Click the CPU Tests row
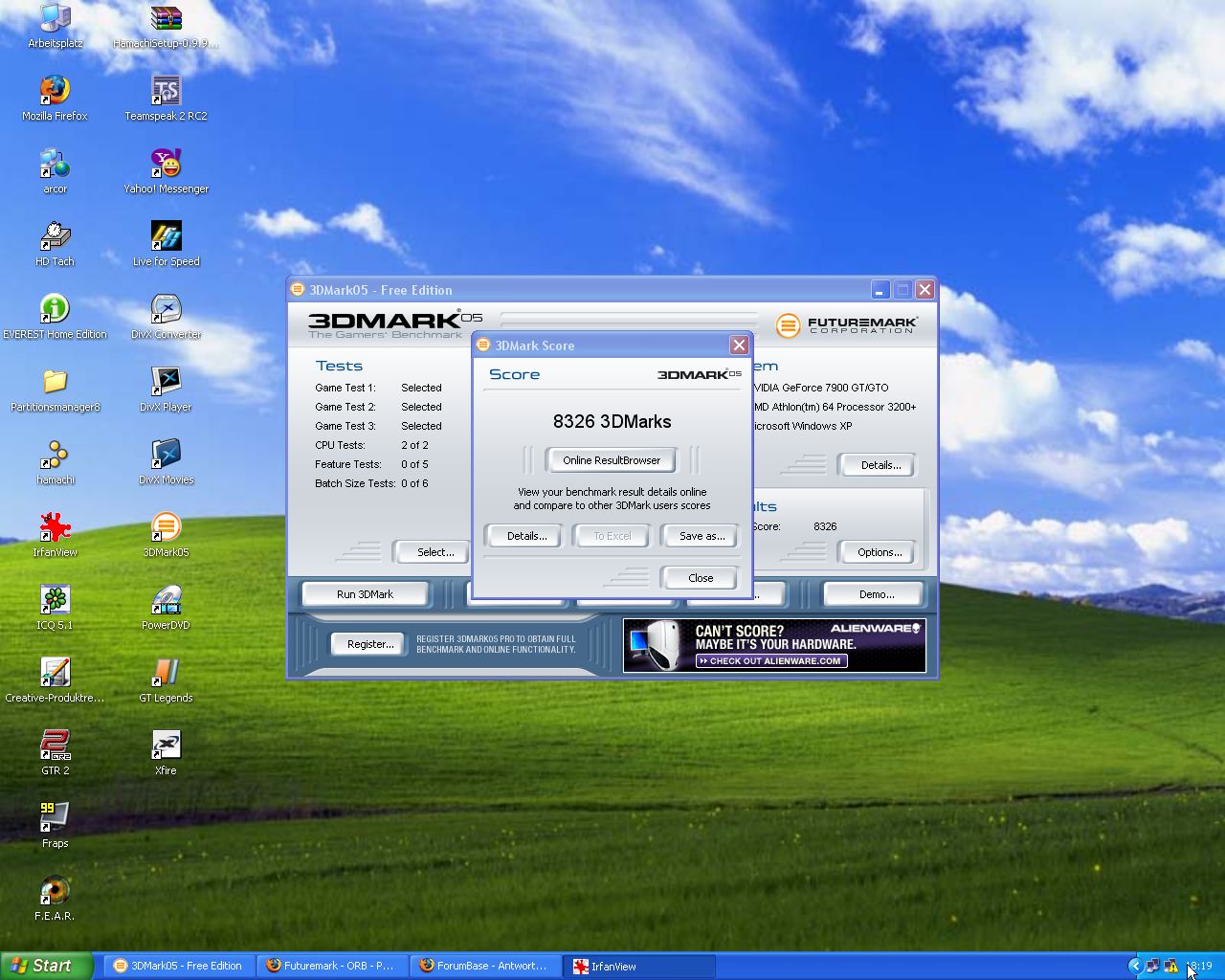 371,445
